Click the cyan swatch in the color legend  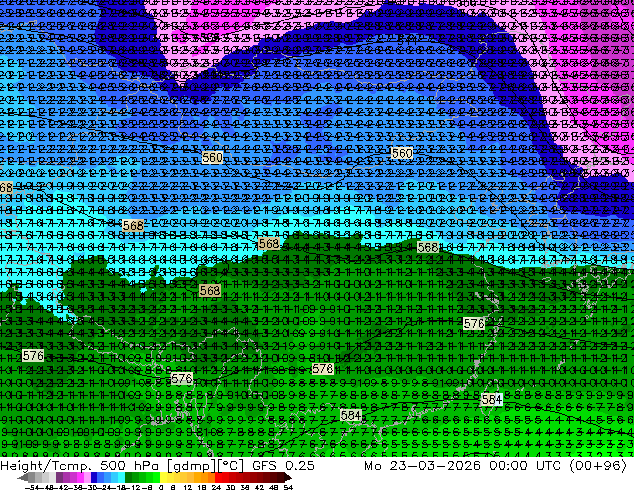(121, 477)
